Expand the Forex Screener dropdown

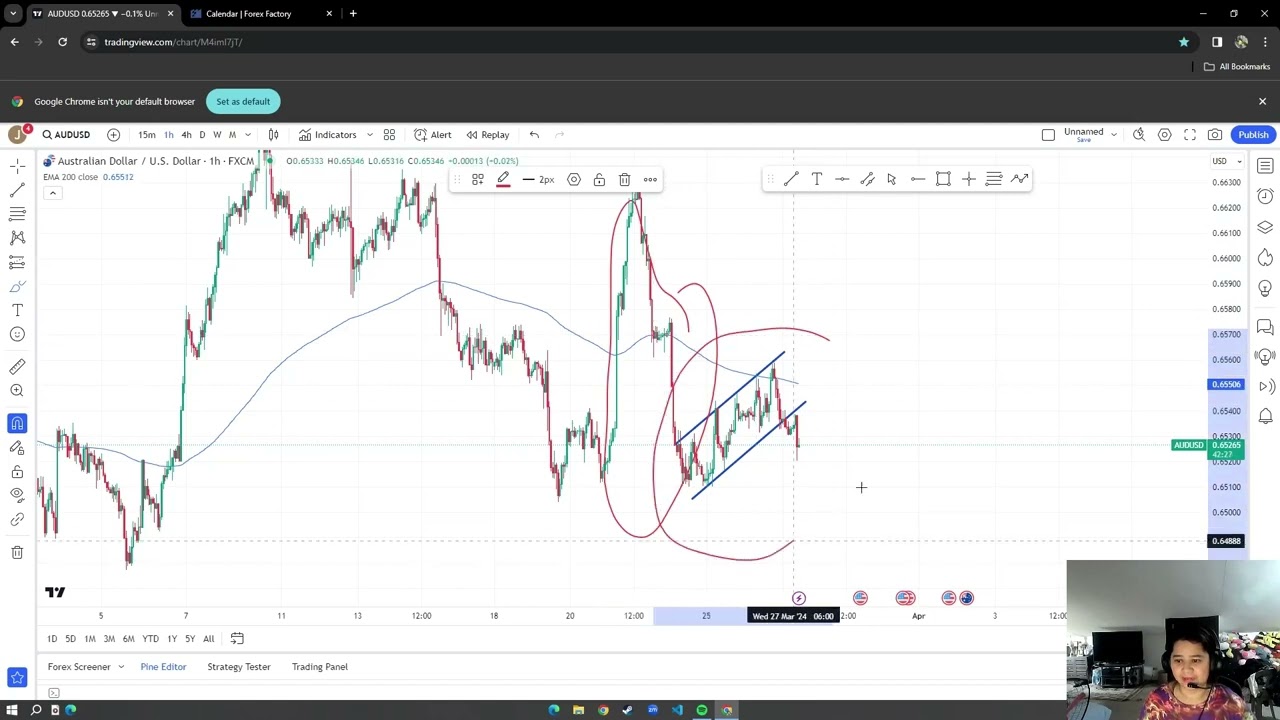pos(121,667)
